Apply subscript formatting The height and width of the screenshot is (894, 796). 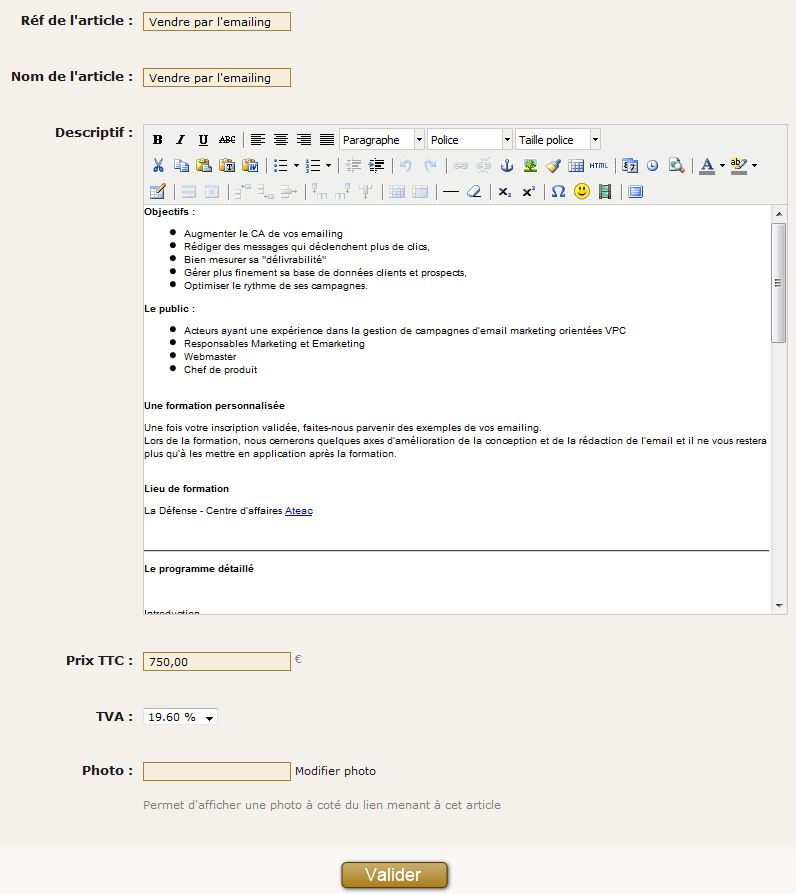(505, 192)
